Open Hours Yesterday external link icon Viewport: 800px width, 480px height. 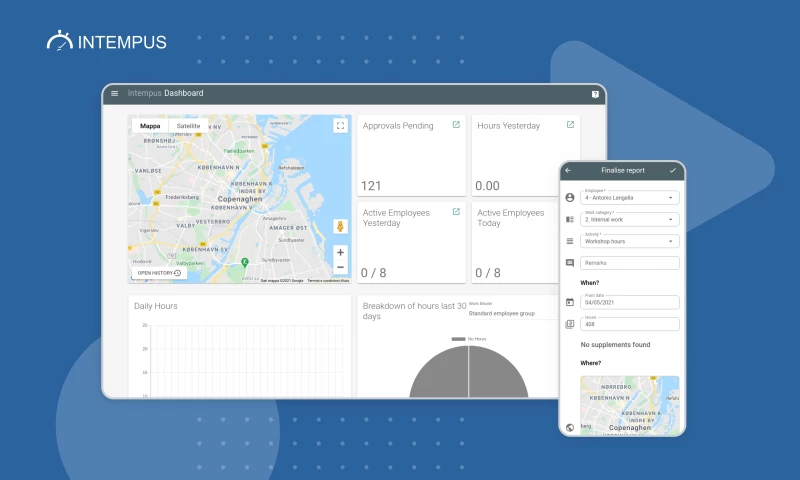point(571,125)
